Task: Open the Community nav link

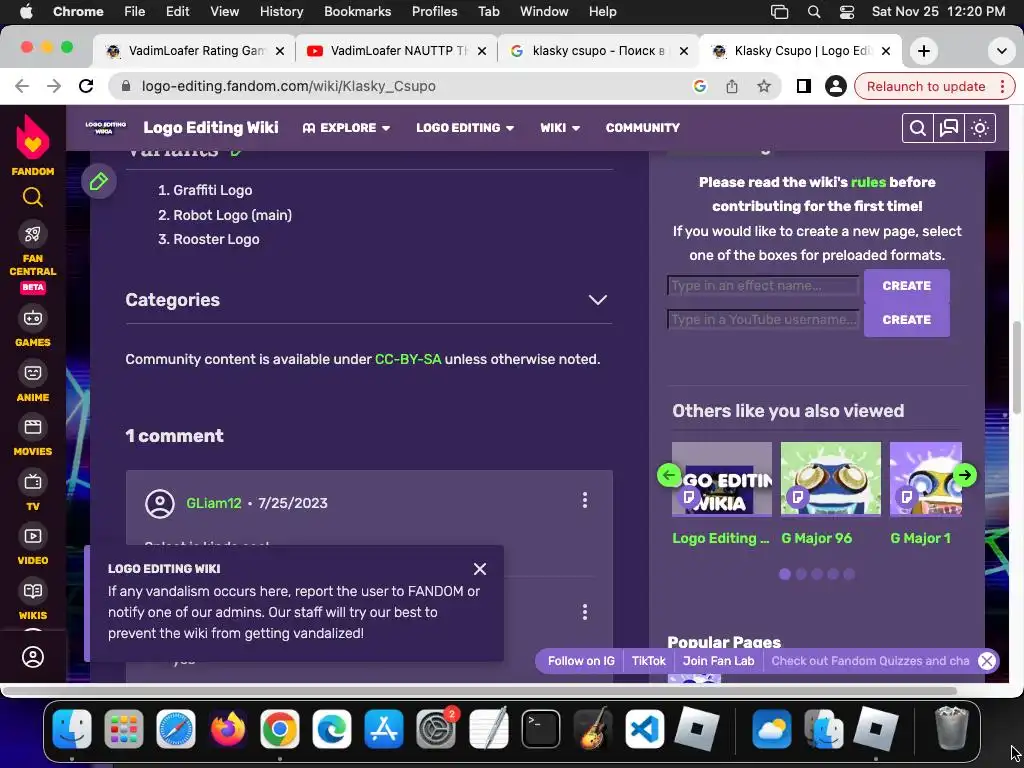Action: [x=643, y=128]
